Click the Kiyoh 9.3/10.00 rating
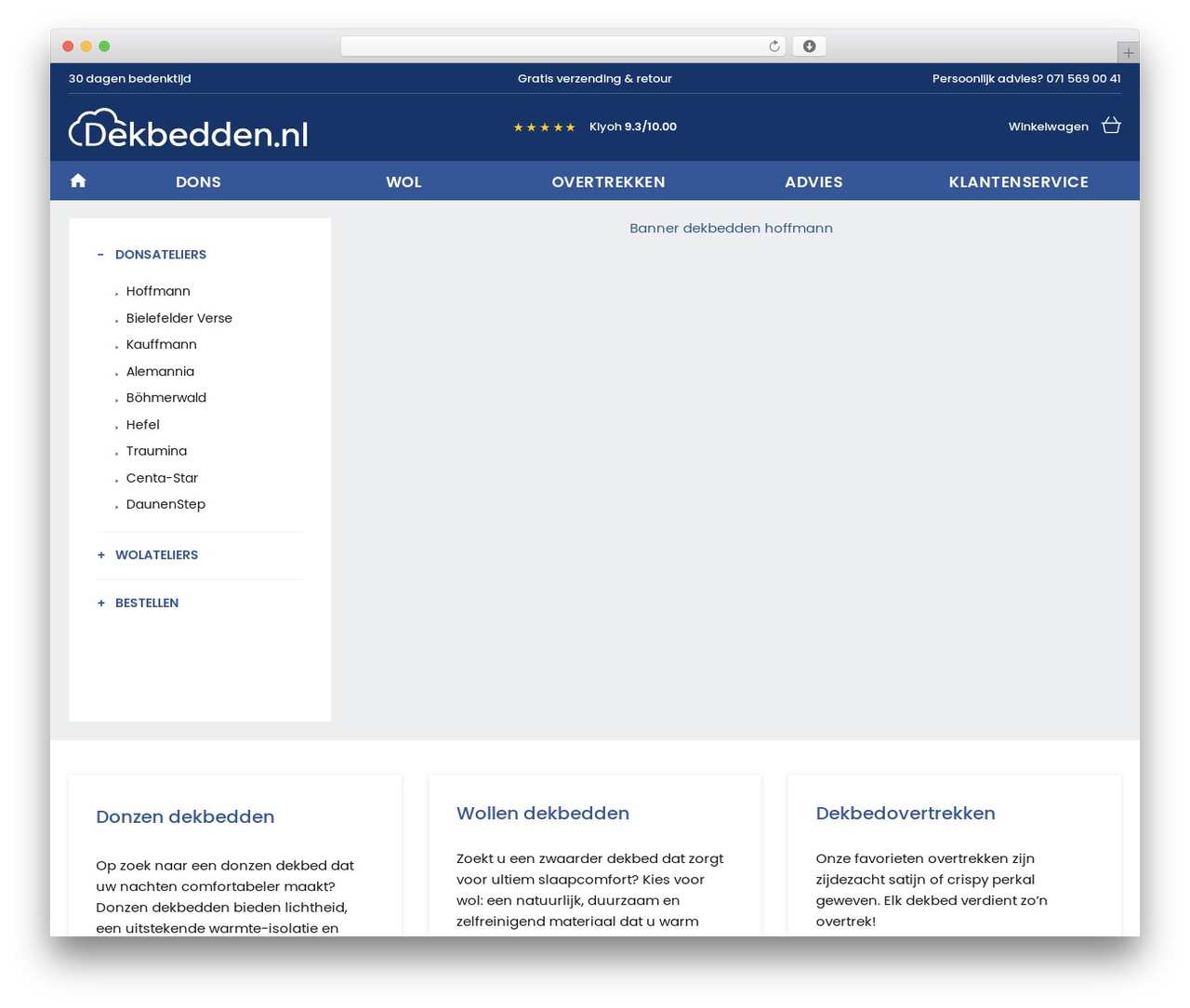This screenshot has width=1190, height=1008. point(633,126)
